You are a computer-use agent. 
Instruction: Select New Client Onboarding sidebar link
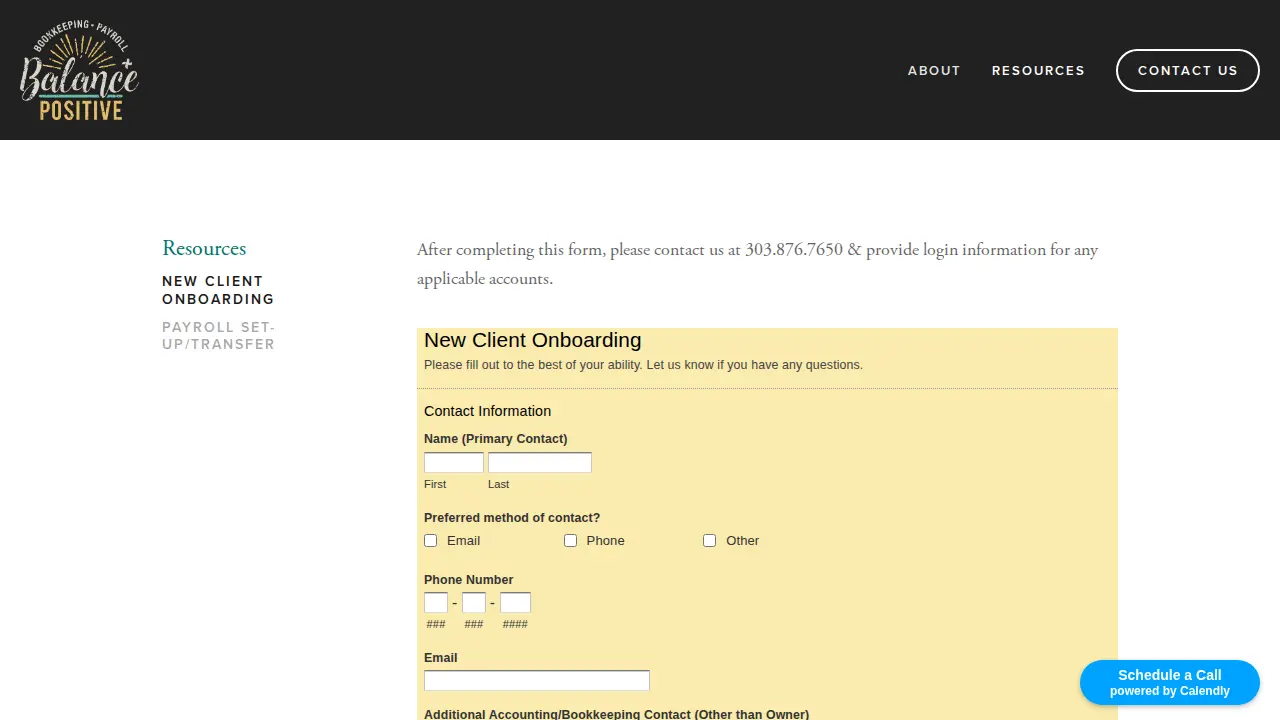[218, 290]
